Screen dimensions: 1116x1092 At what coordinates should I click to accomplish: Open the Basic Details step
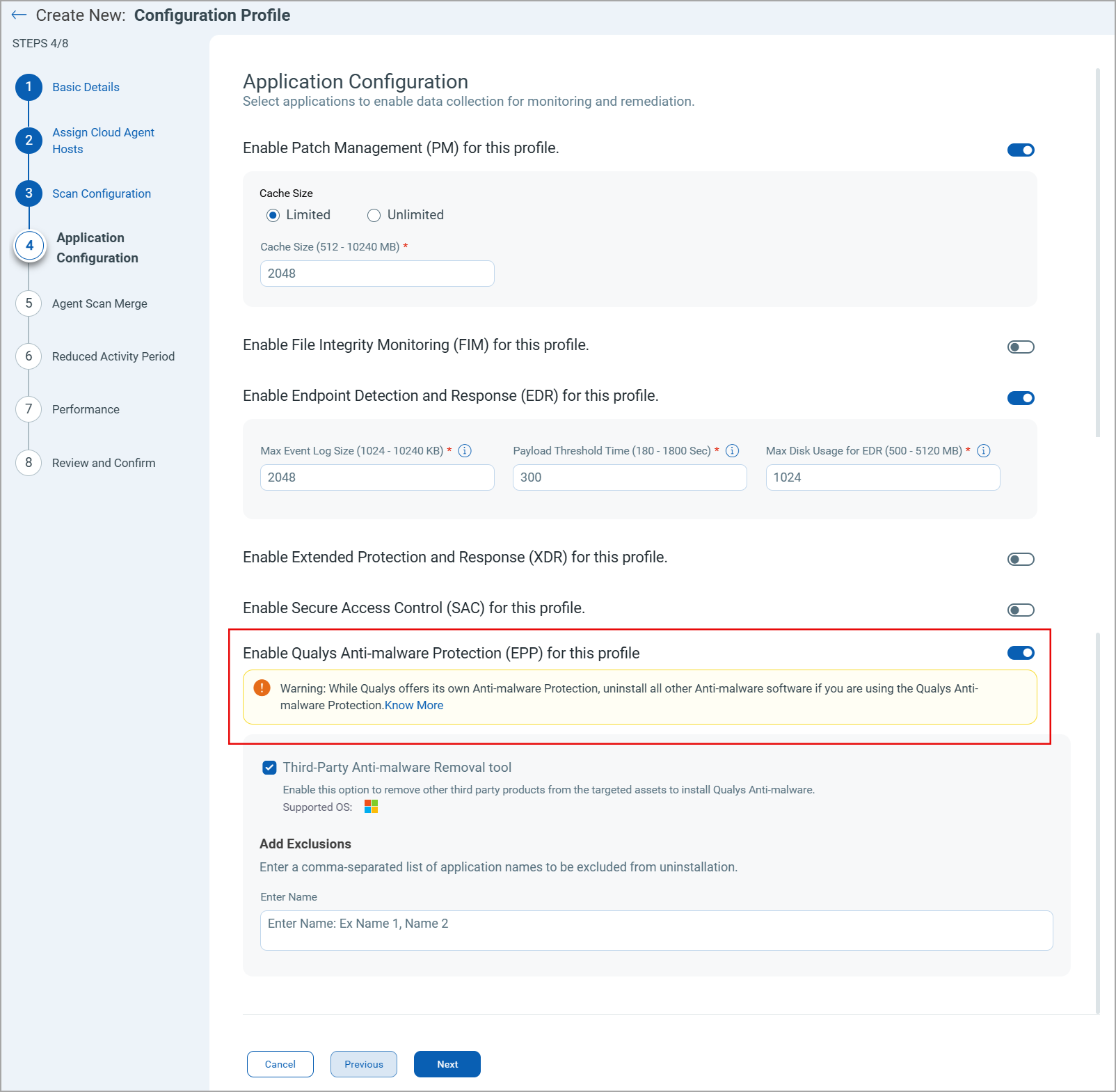point(86,87)
